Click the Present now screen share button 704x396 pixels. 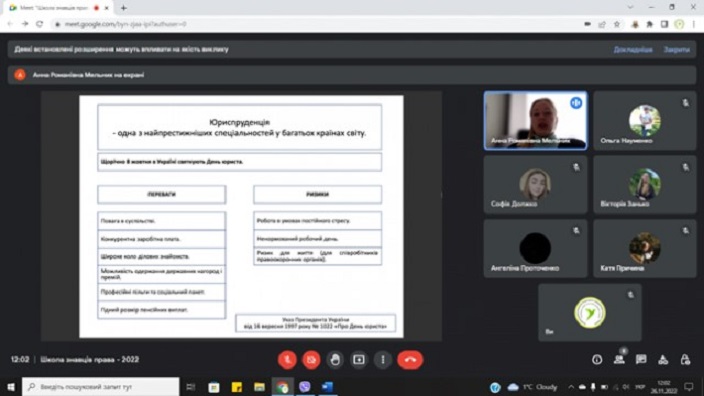point(359,360)
